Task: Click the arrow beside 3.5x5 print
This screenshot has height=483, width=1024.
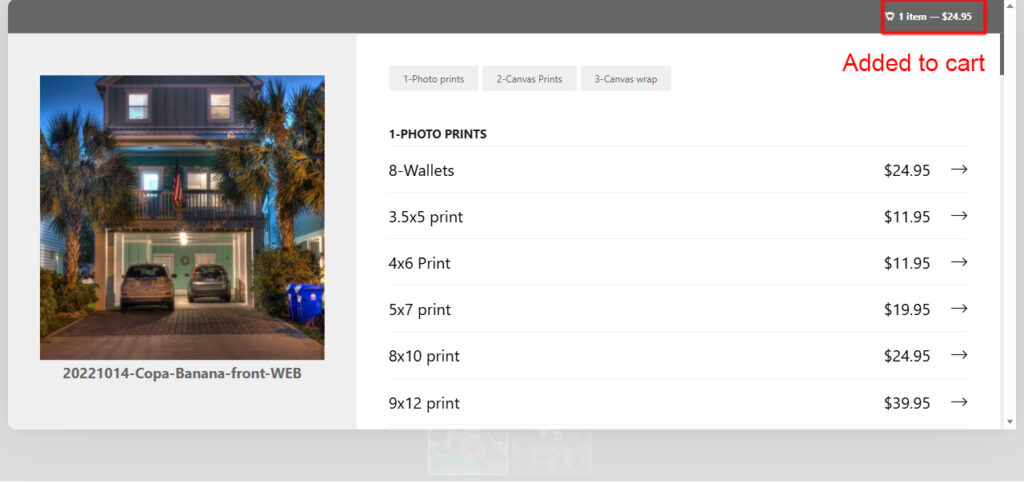Action: (x=959, y=216)
